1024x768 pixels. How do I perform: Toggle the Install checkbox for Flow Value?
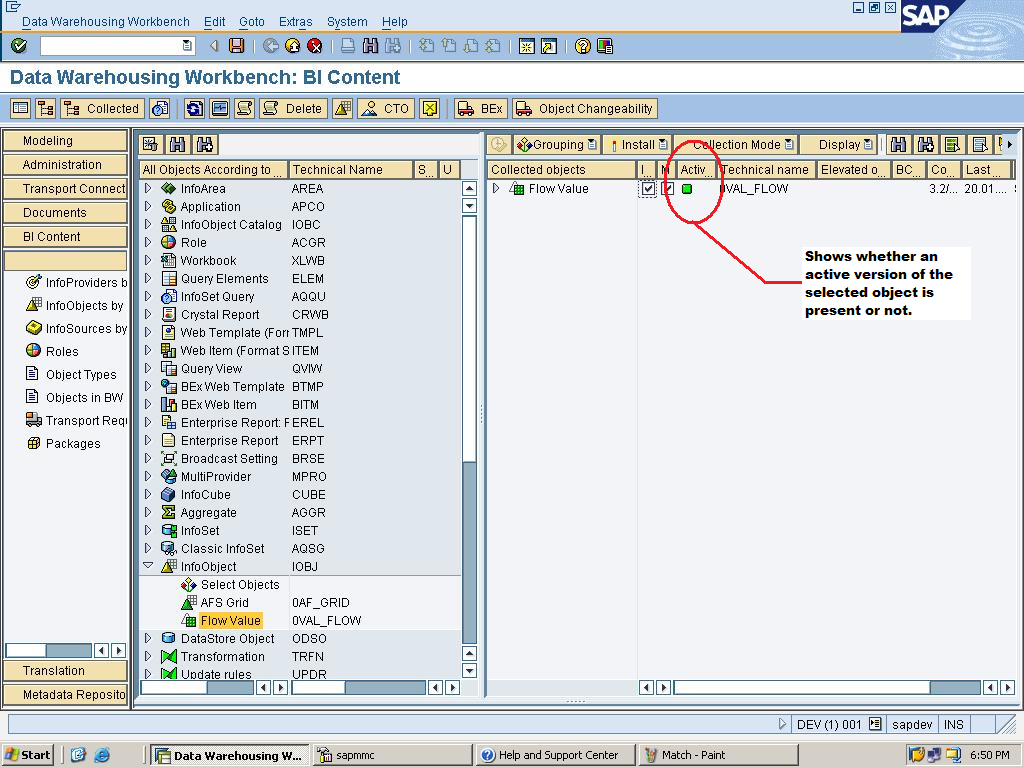tap(647, 189)
